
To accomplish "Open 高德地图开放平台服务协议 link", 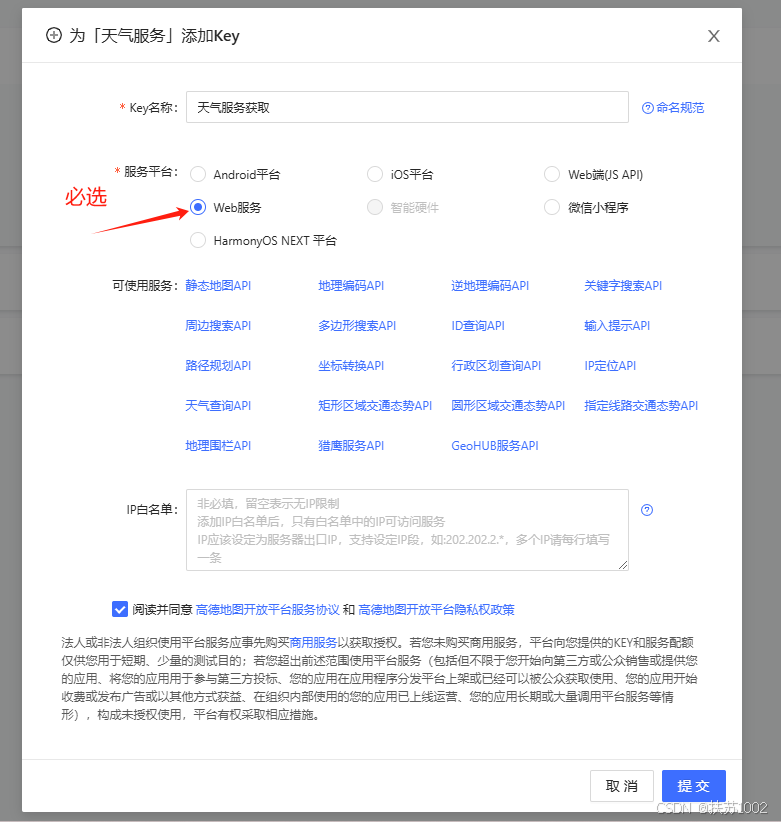I will point(267,610).
